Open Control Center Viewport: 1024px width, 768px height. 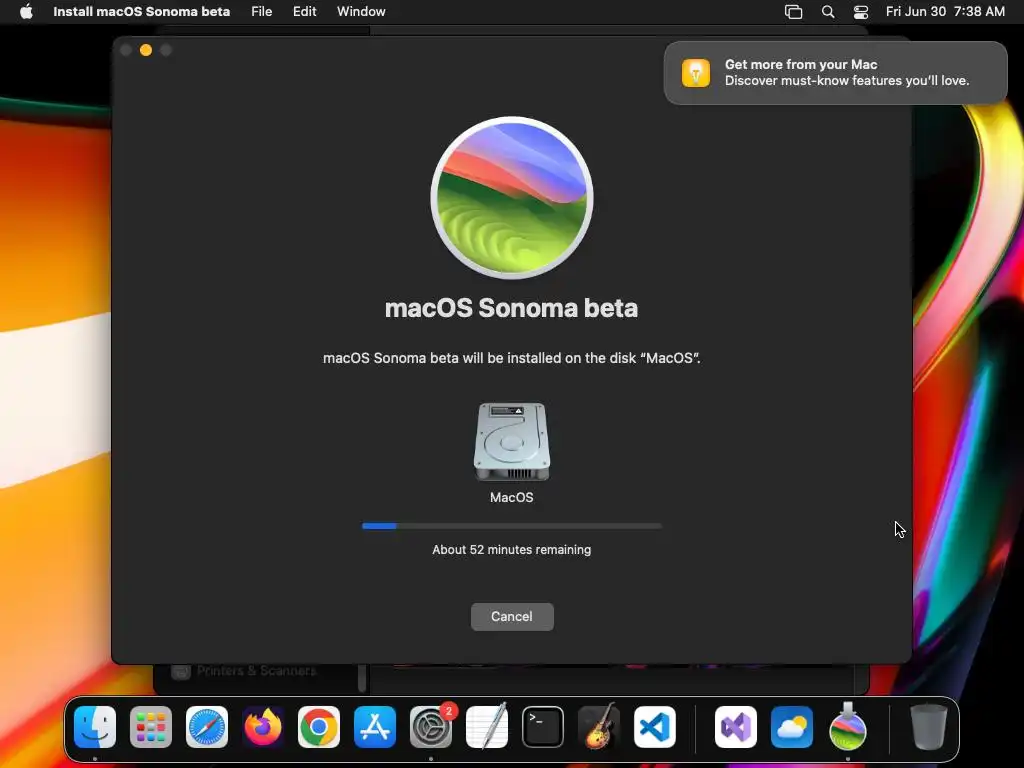[x=861, y=12]
